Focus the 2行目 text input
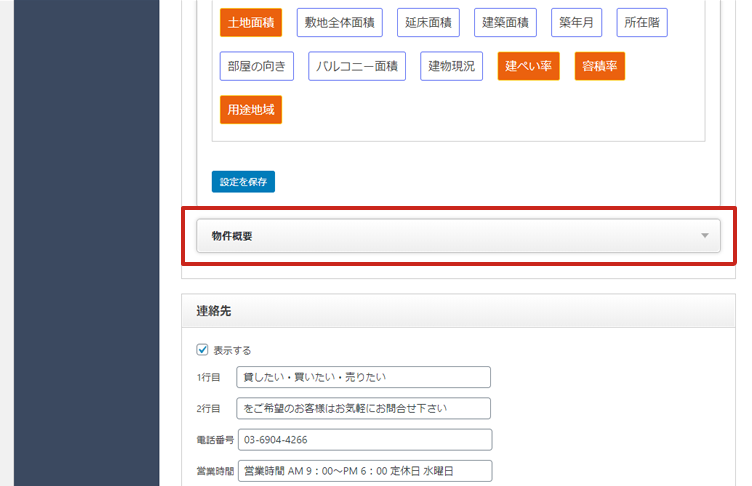Image resolution: width=752 pixels, height=486 pixels. tap(364, 408)
